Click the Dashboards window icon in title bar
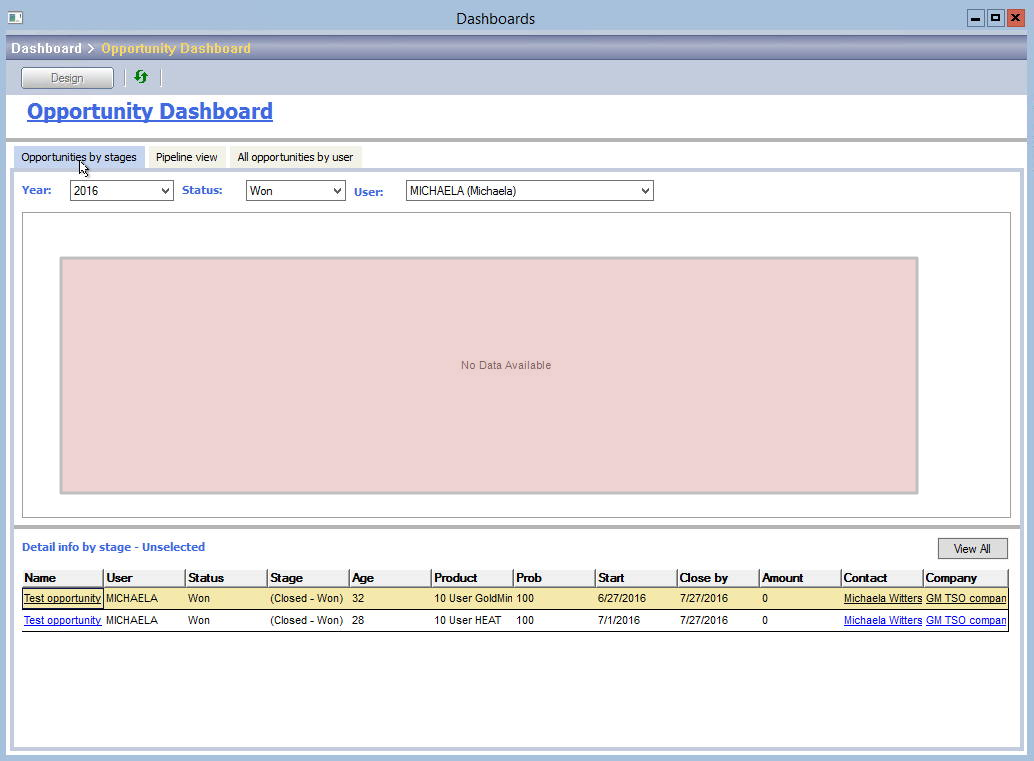The image size is (1034, 761). (x=15, y=18)
